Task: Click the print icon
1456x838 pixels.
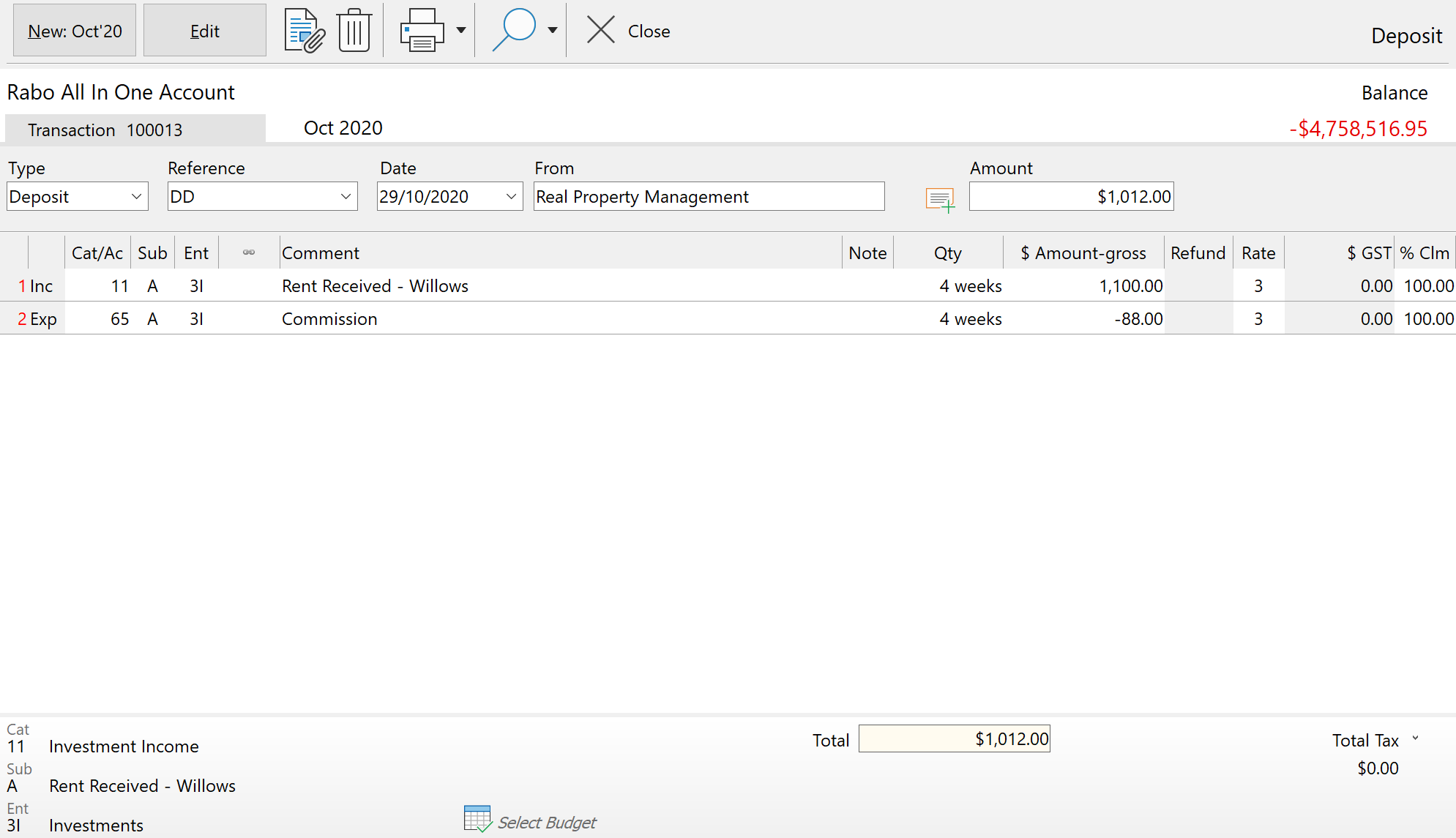Action: pyautogui.click(x=421, y=30)
